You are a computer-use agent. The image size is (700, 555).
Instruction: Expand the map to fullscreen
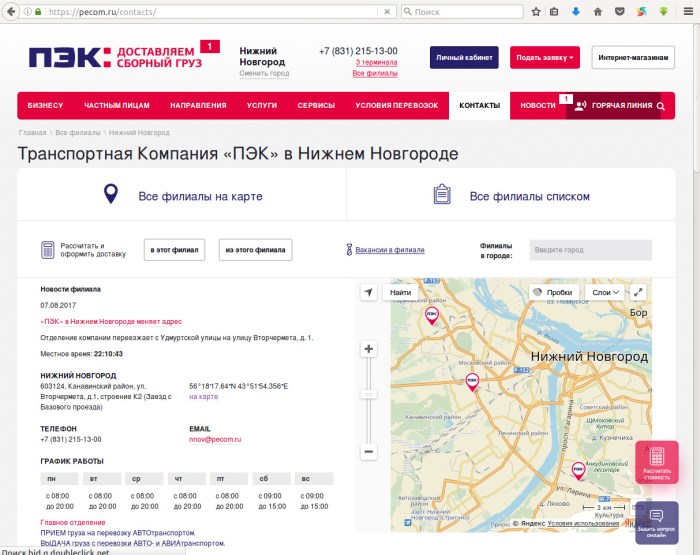pos(638,292)
